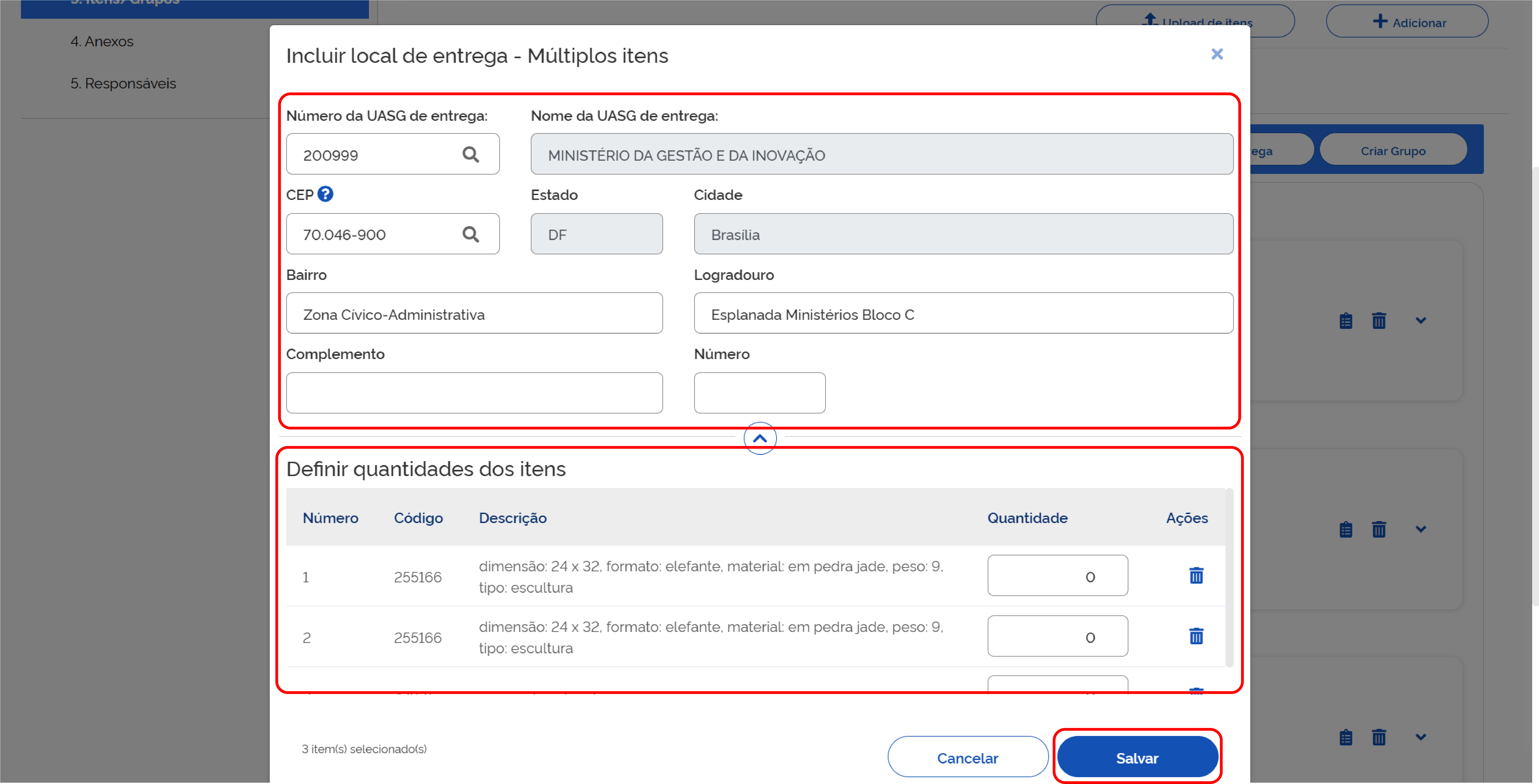
Task: Click the Quantidade field for item 1
Action: pos(1057,576)
